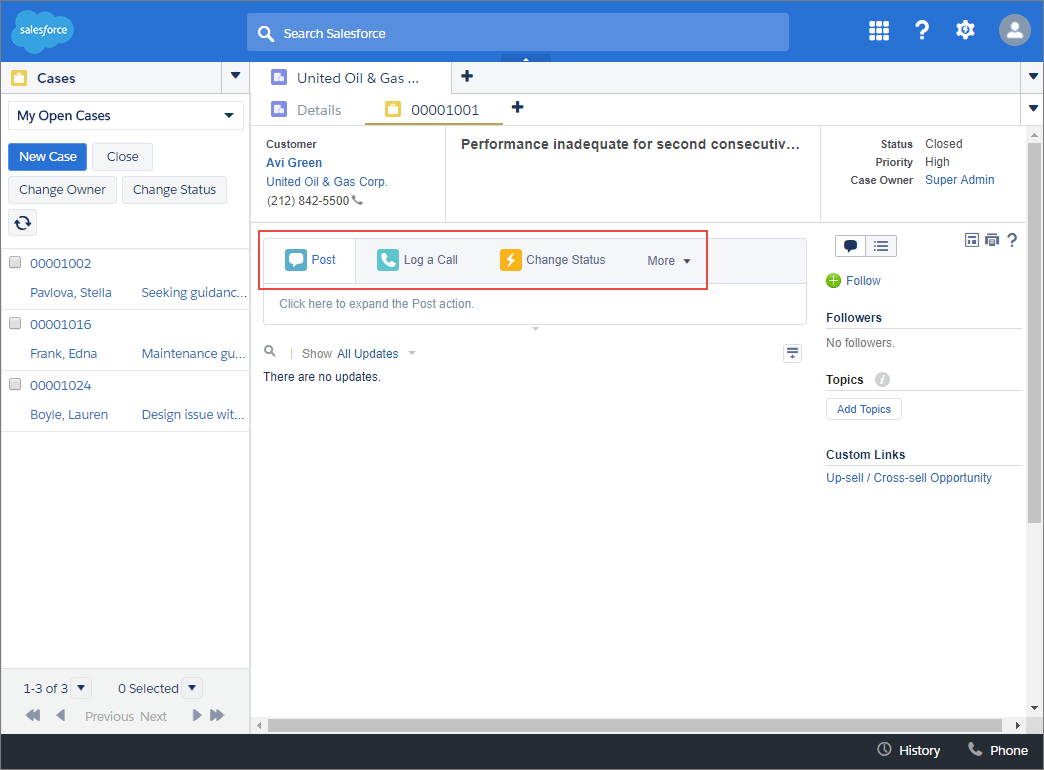Open the 0 Selected dropdown
Screen dimensions: 1044x770
(192, 687)
